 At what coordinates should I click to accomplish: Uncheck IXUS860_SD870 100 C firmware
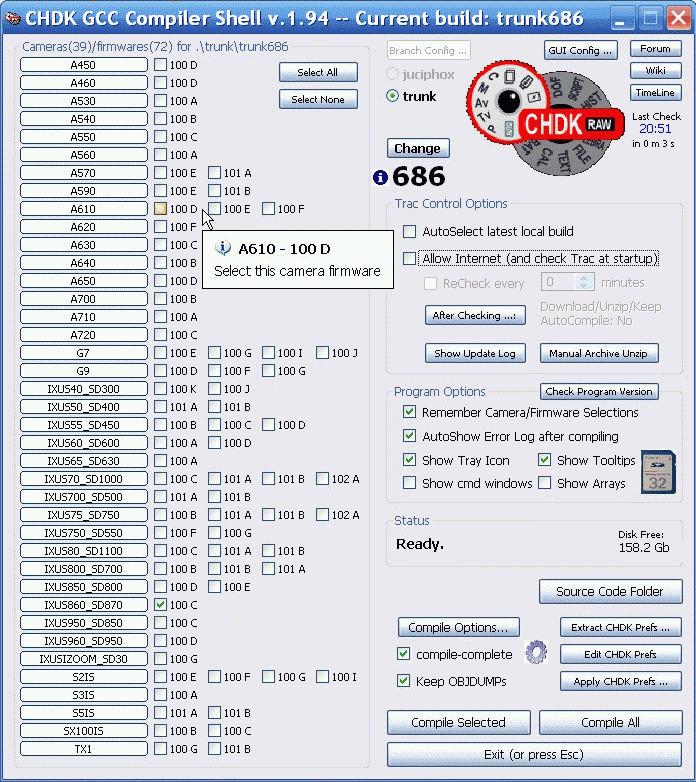click(x=160, y=605)
